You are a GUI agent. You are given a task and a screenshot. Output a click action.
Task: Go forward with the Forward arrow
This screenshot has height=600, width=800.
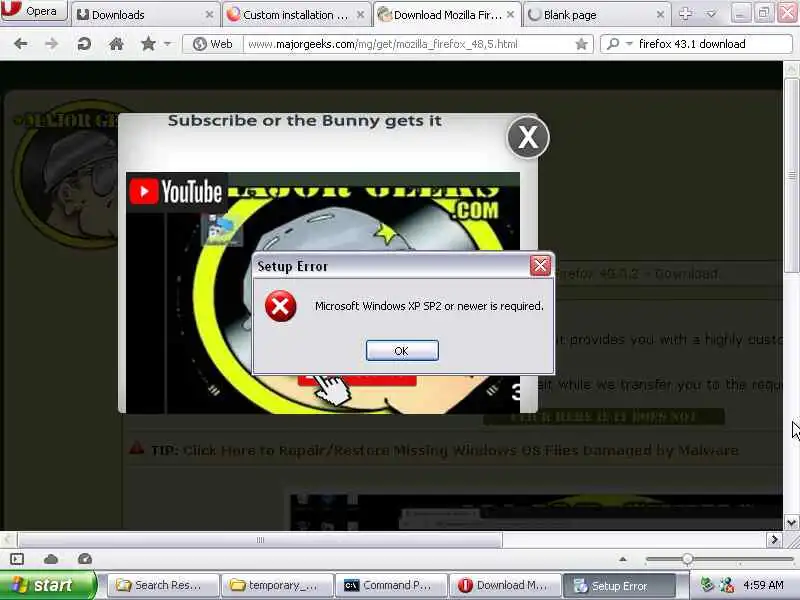click(52, 44)
